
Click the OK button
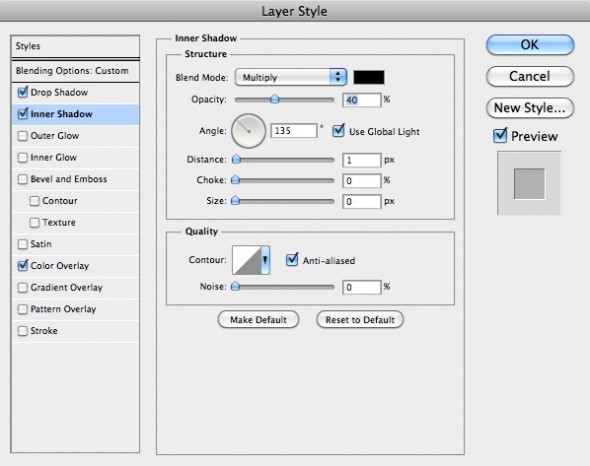[530, 45]
